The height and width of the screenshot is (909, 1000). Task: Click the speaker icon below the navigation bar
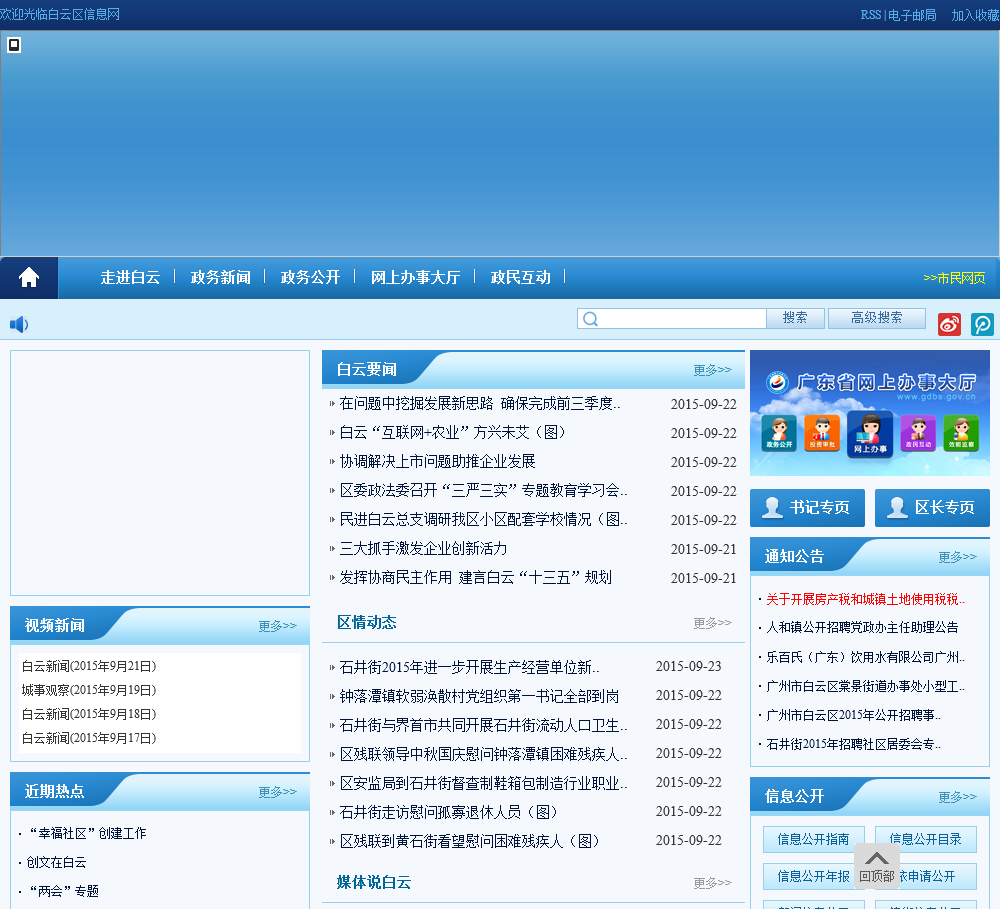18,325
